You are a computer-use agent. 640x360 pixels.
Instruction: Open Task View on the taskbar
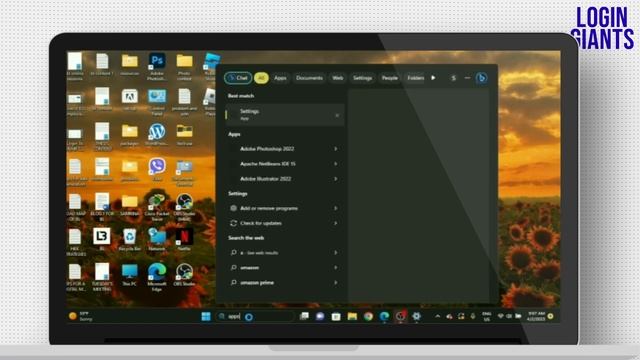coord(304,316)
